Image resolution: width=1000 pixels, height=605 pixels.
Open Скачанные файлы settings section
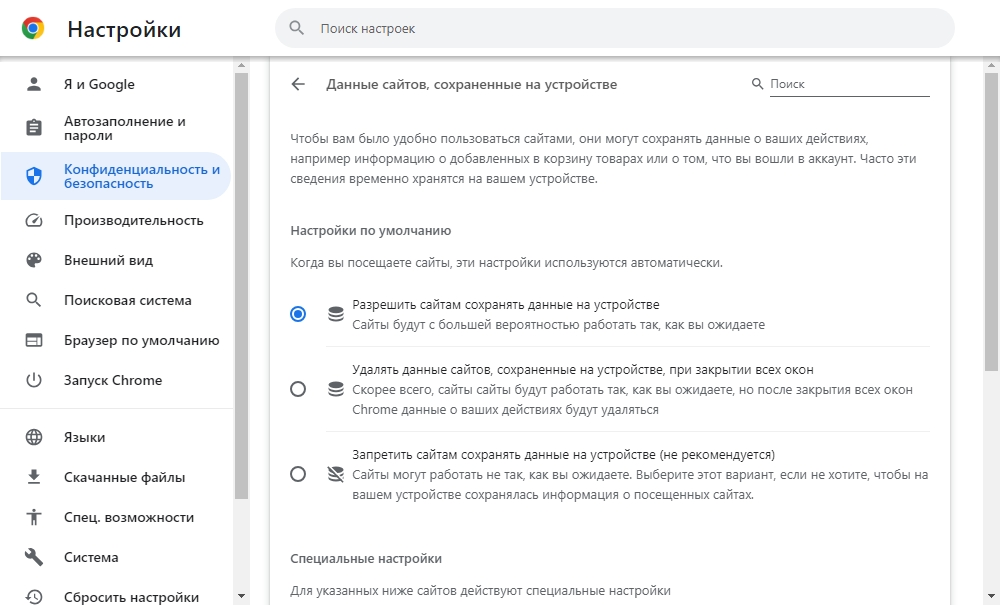(115, 477)
